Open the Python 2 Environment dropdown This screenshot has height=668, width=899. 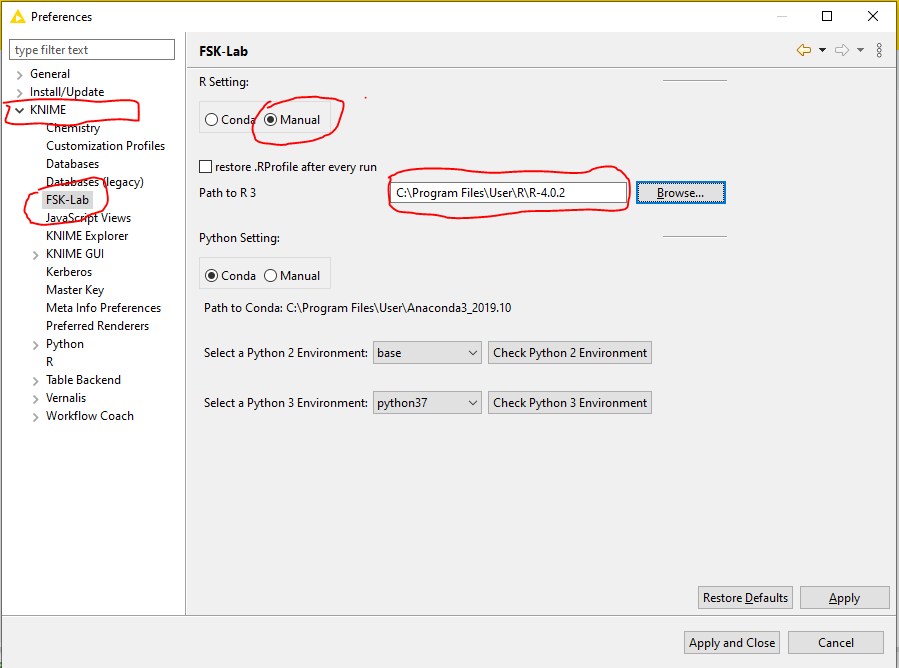(x=427, y=353)
